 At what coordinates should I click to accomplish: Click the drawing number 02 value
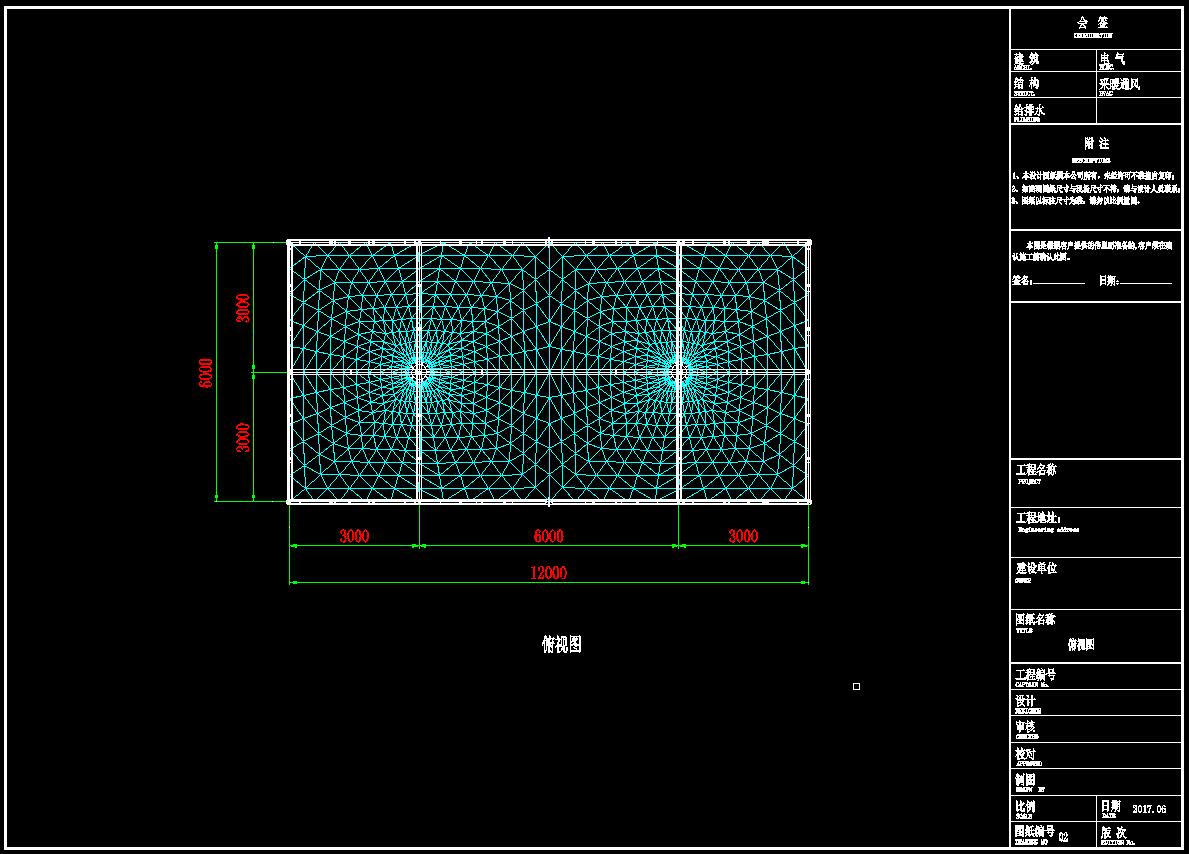tap(1063, 836)
